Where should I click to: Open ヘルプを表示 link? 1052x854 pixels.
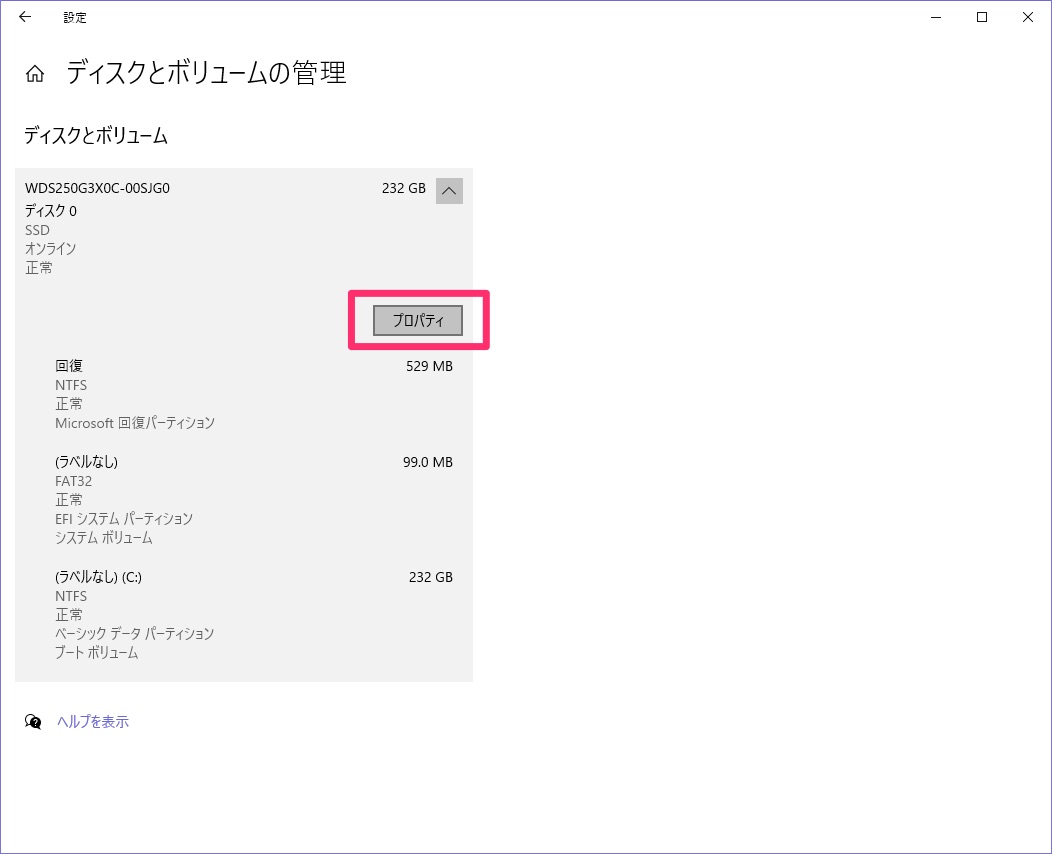(93, 722)
